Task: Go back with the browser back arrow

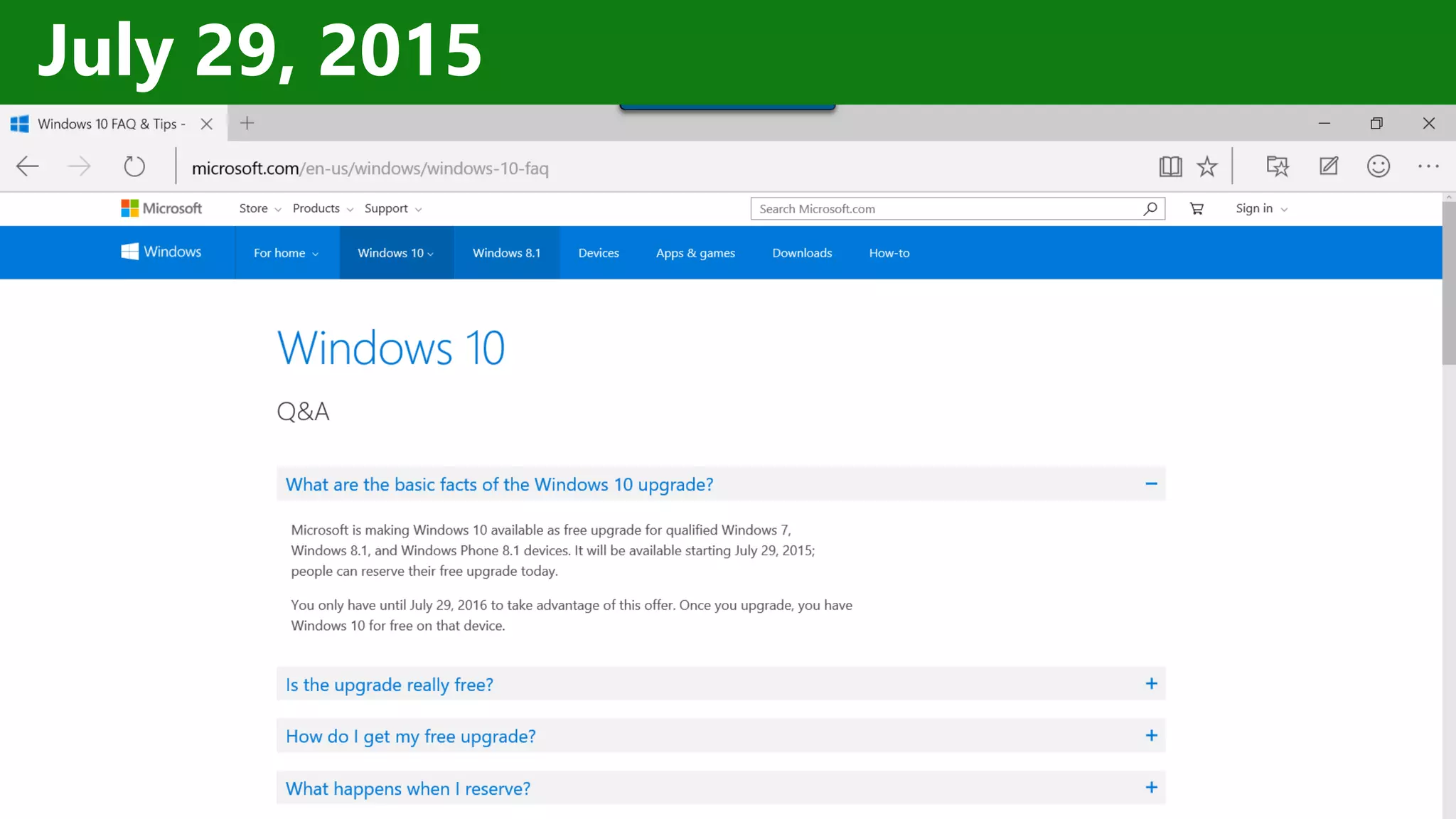Action: (x=28, y=166)
